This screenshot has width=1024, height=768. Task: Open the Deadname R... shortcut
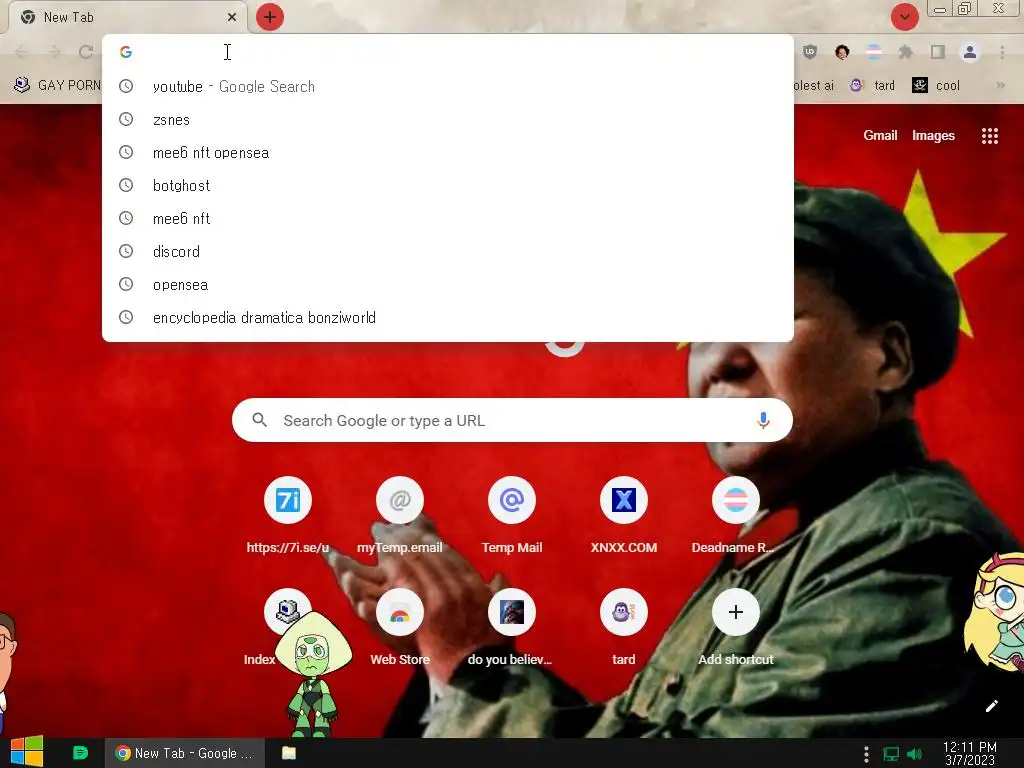click(x=736, y=515)
